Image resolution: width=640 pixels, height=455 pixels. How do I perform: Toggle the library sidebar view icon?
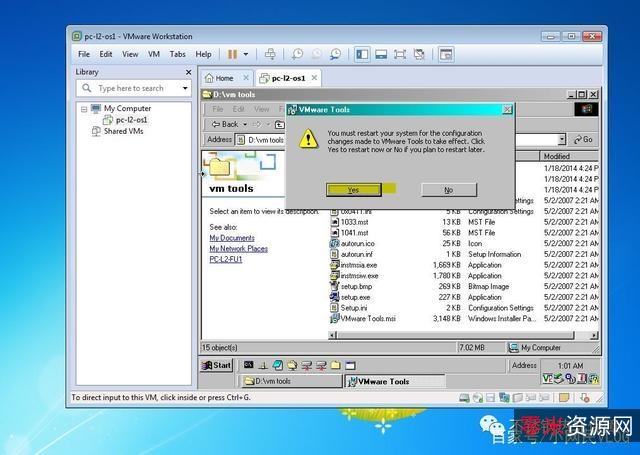[362, 54]
